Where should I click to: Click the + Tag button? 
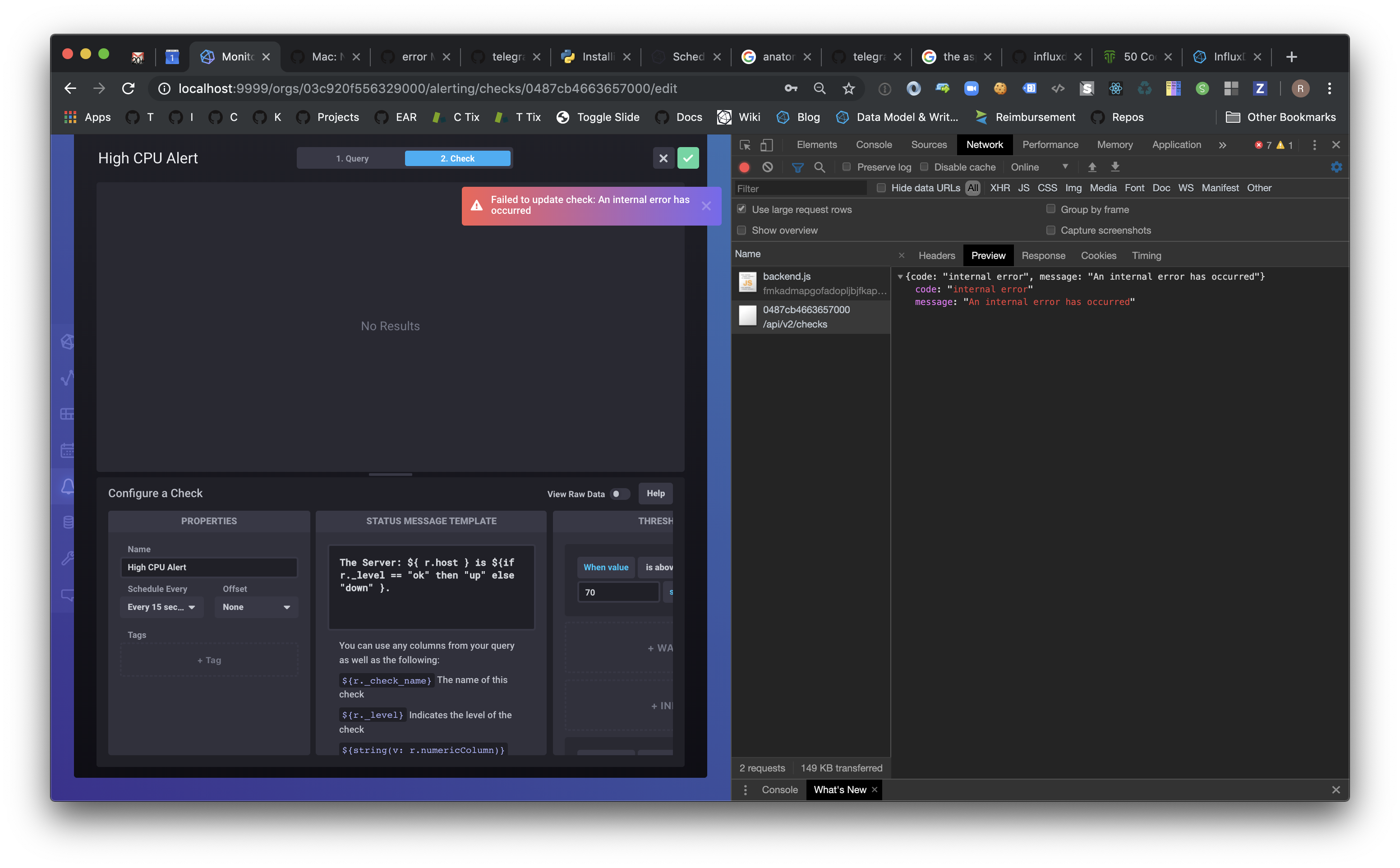tap(209, 660)
